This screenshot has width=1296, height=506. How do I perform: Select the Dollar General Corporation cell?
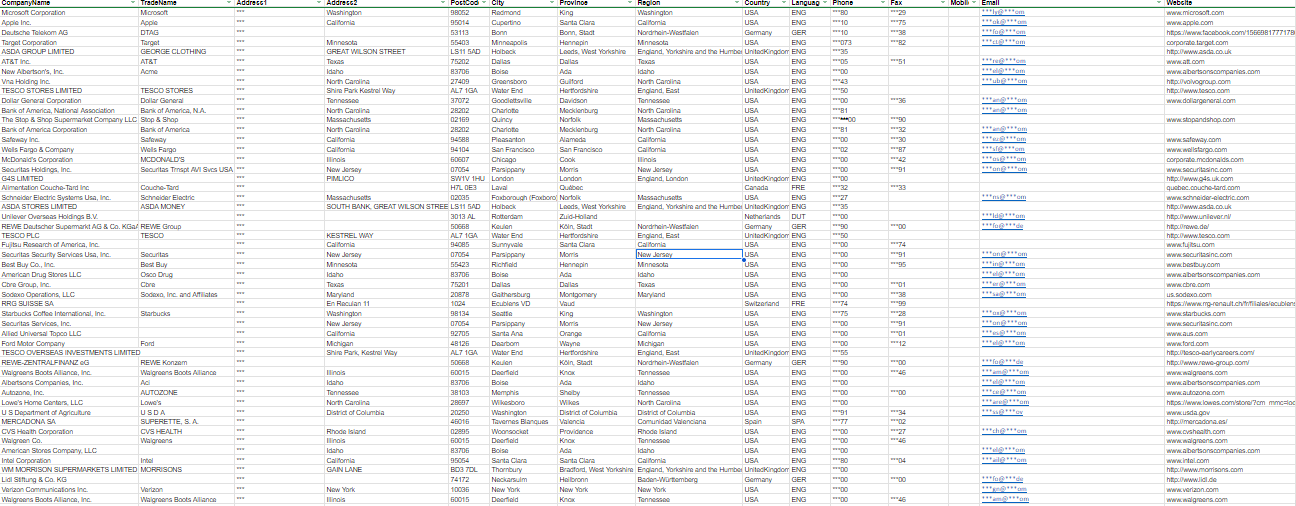tap(69, 101)
